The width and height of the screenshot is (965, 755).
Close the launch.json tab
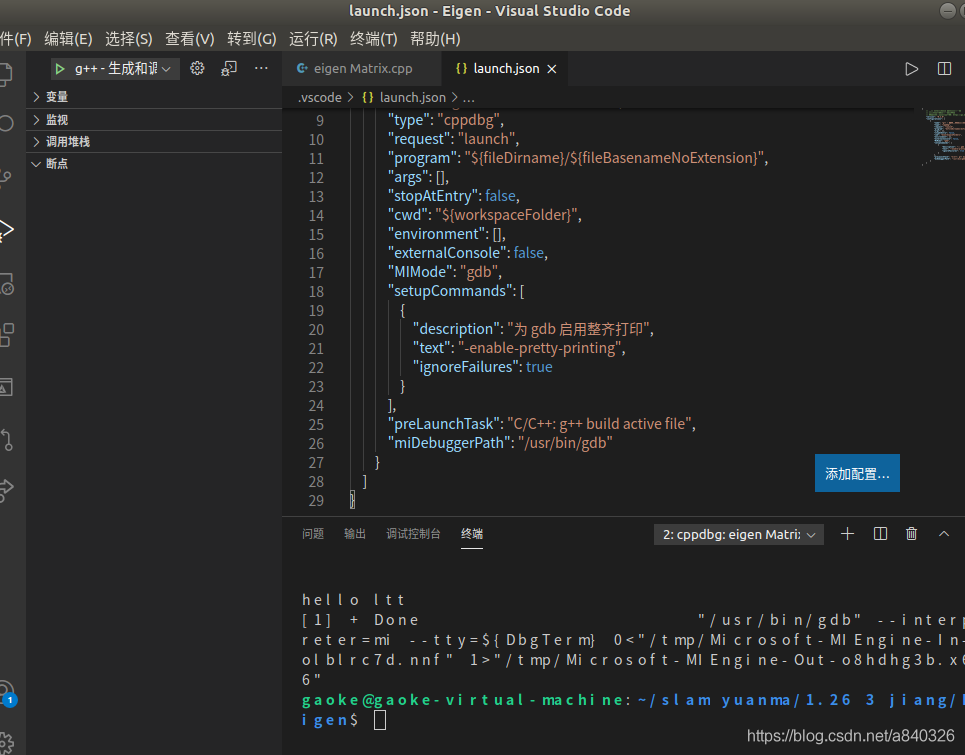click(x=552, y=69)
